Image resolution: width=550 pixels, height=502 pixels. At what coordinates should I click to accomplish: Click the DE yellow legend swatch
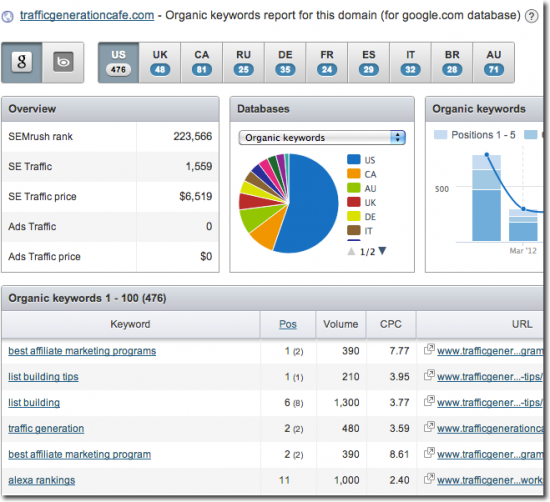[x=354, y=216]
